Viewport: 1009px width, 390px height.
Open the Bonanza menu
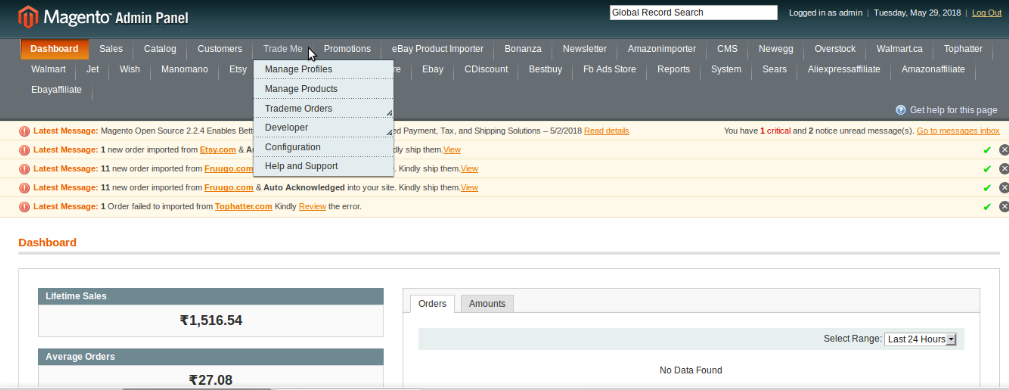(x=523, y=49)
